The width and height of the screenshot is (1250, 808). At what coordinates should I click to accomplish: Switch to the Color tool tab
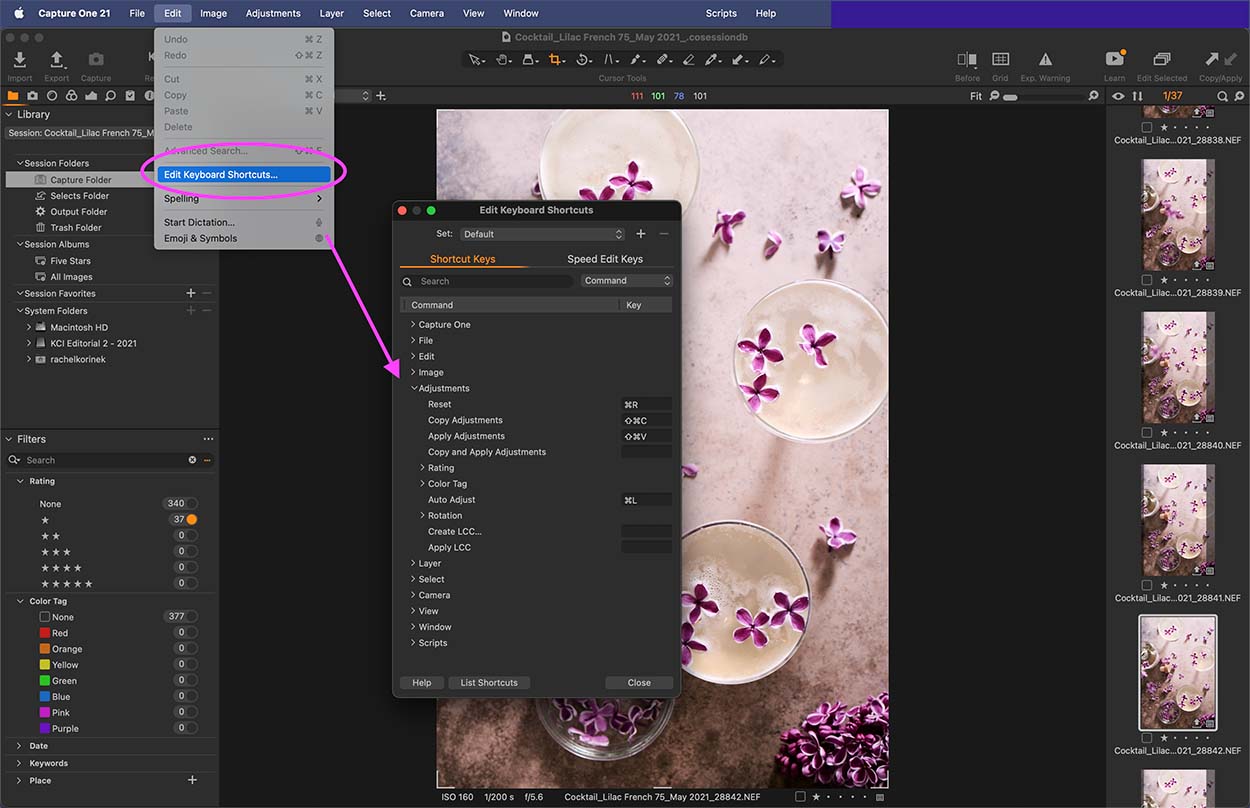coord(71,95)
